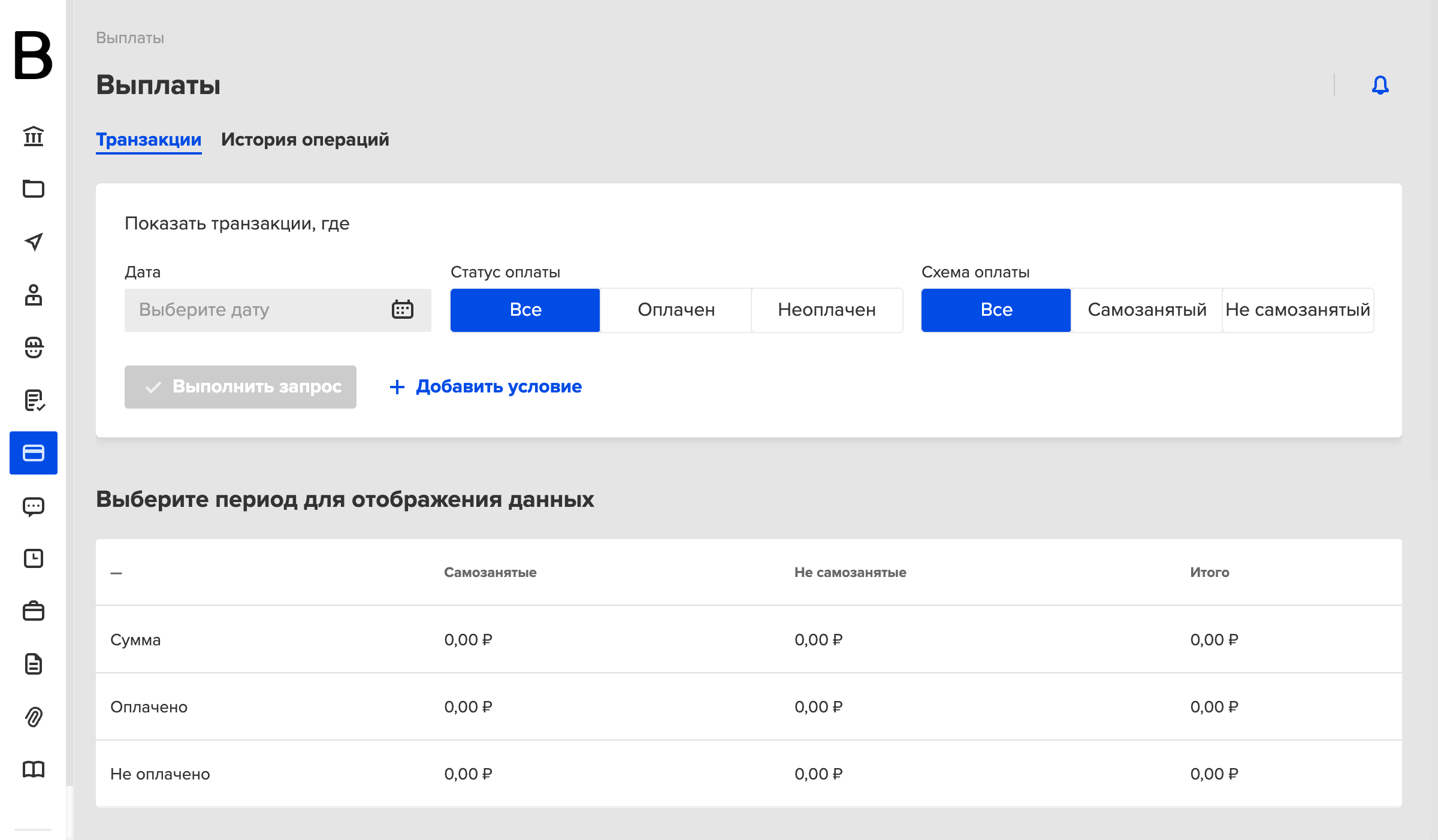Open the document page sidebar icon
This screenshot has height=840, width=1438.
(x=34, y=664)
